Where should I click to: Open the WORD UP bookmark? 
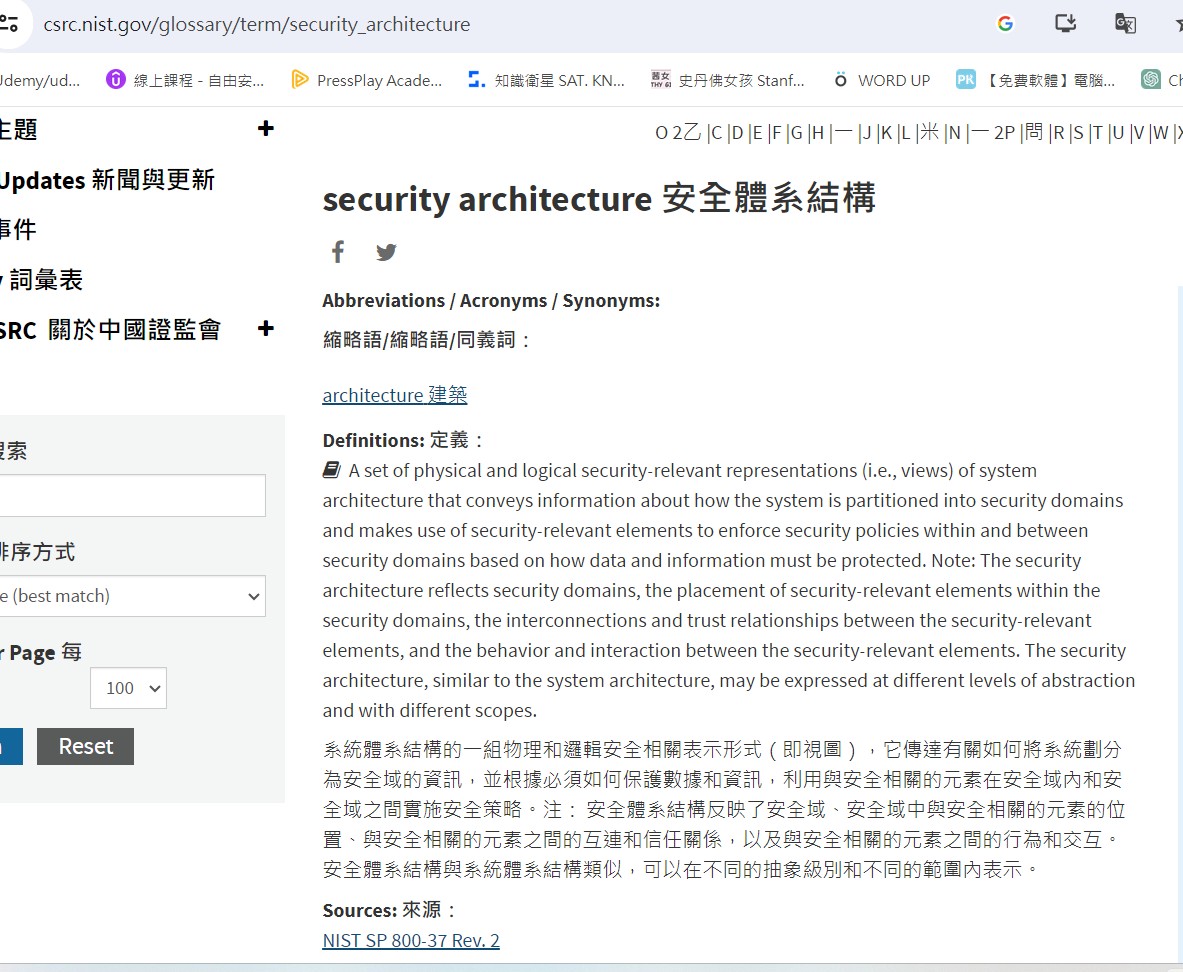pyautogui.click(x=881, y=80)
